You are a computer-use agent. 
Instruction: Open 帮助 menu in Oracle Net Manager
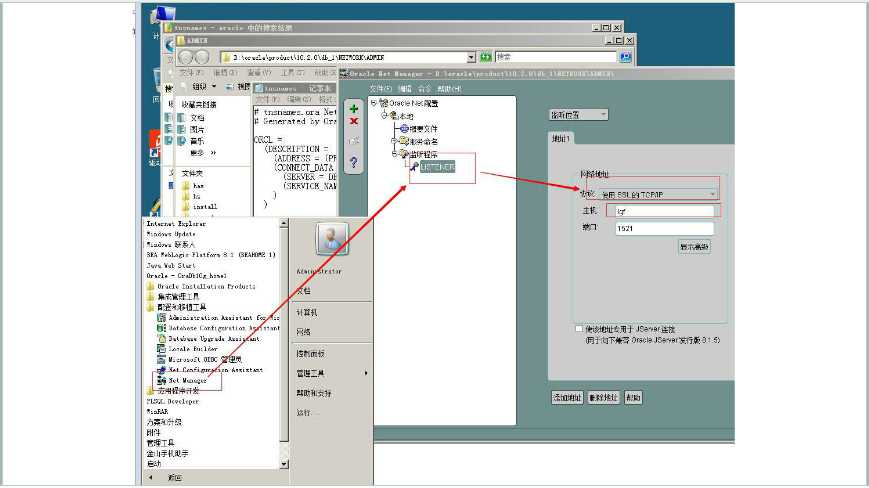(449, 89)
